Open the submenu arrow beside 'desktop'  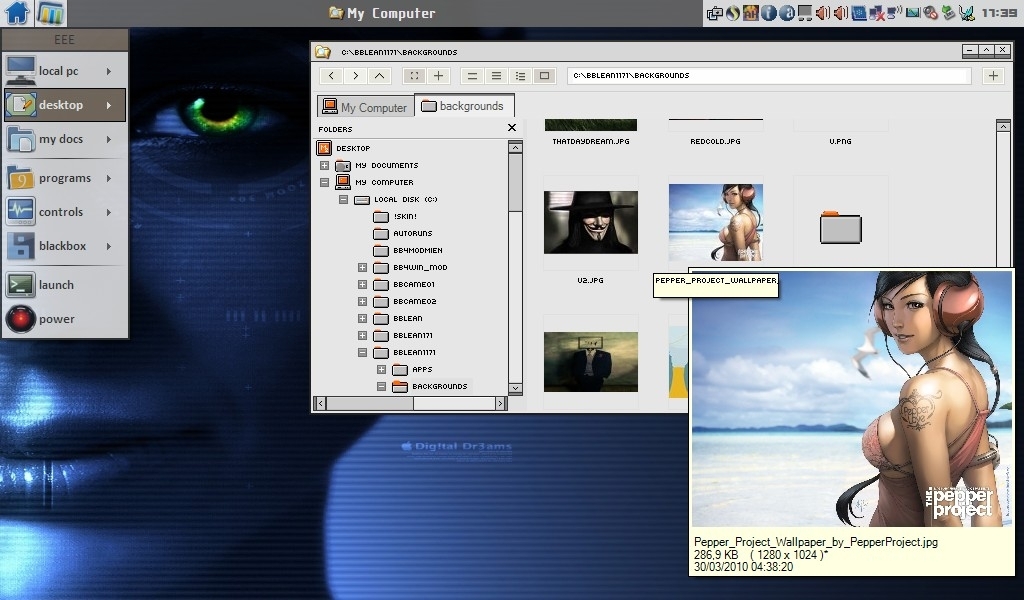(109, 105)
